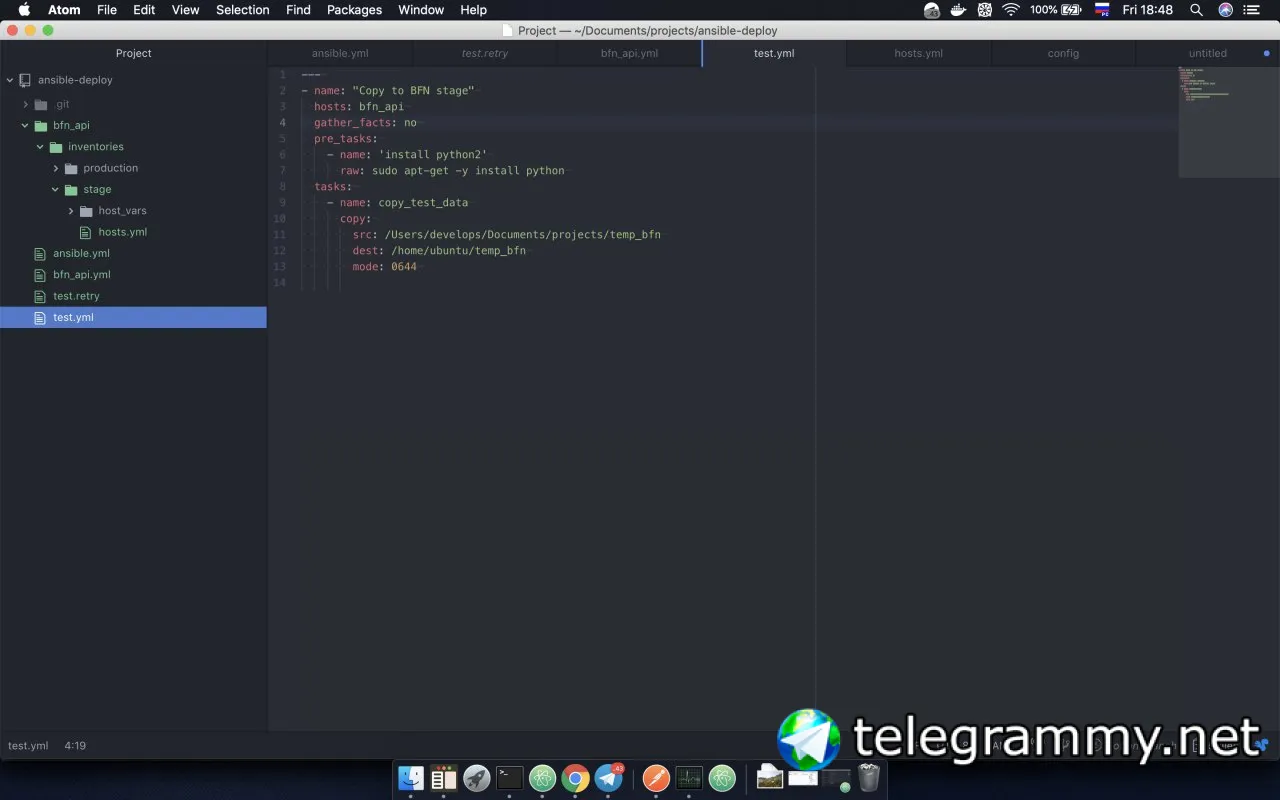Click the Spotlight search magnifier icon
The width and height of the screenshot is (1280, 800).
pyautogui.click(x=1196, y=10)
